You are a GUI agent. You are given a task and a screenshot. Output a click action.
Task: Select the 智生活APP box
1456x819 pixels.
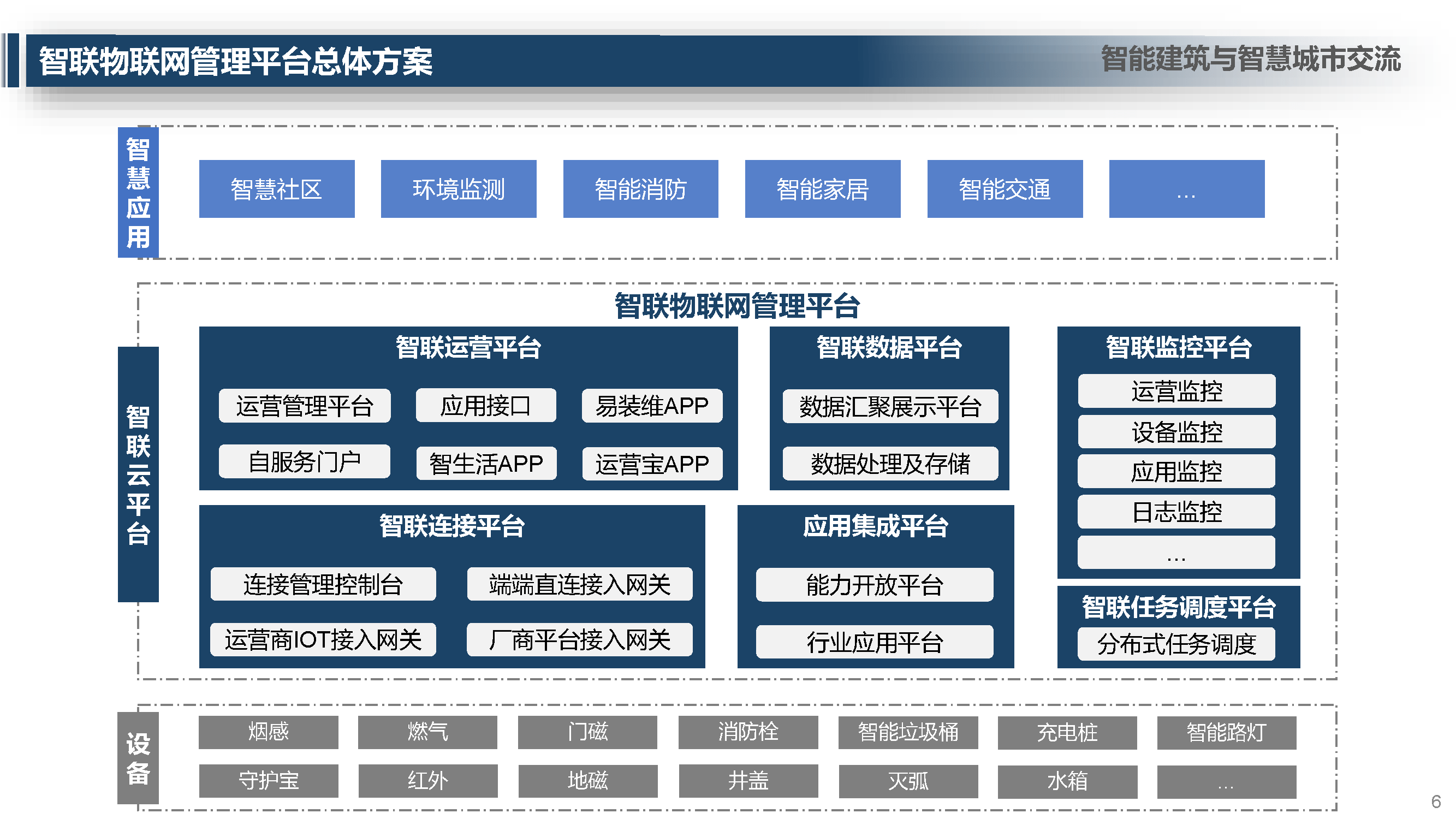click(486, 464)
